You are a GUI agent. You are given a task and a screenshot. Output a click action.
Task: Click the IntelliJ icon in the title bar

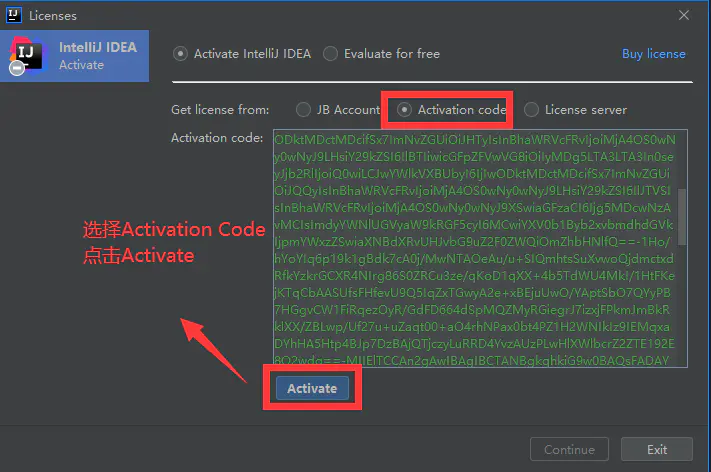coord(16,16)
